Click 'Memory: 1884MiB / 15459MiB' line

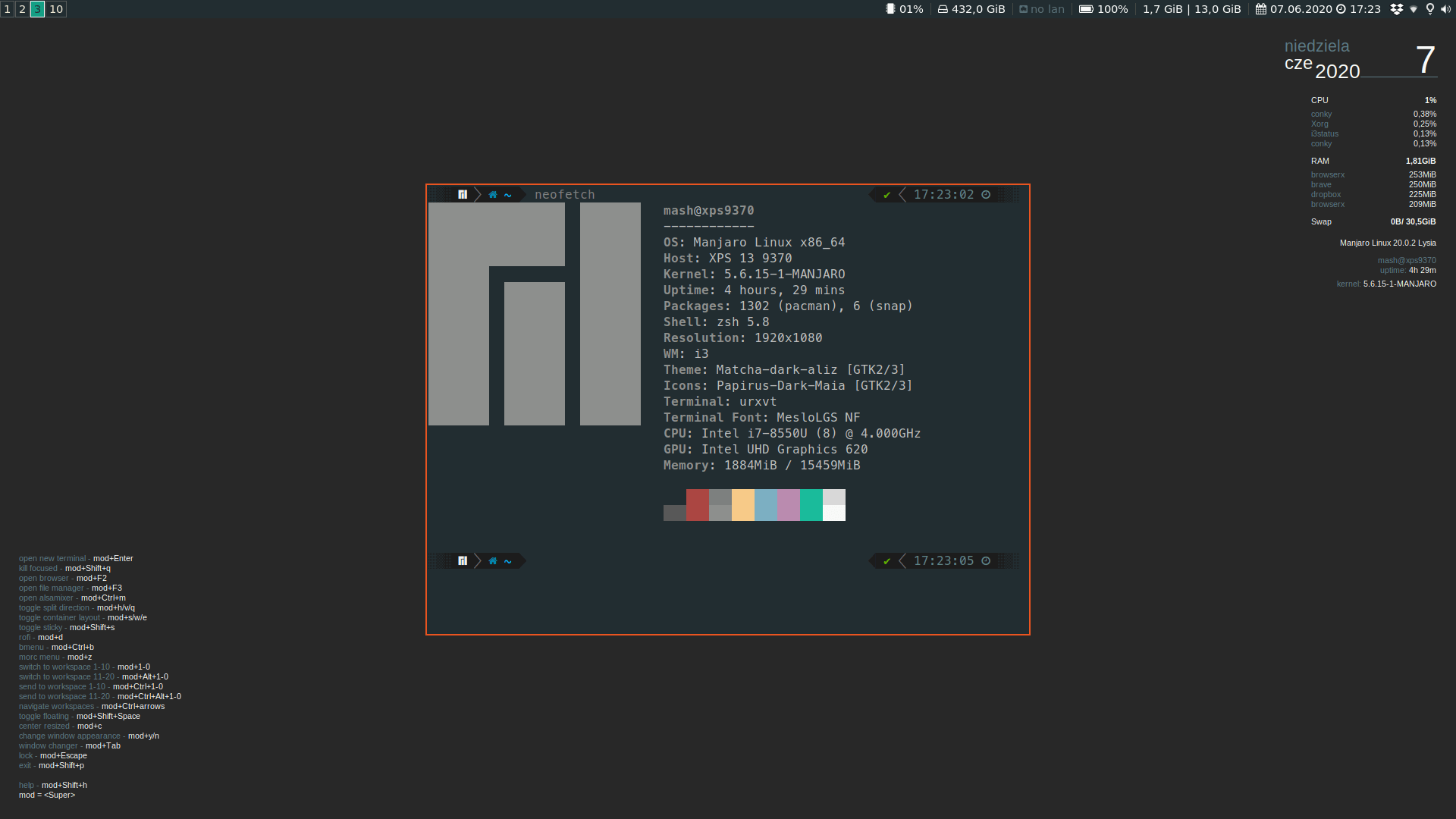(x=761, y=466)
